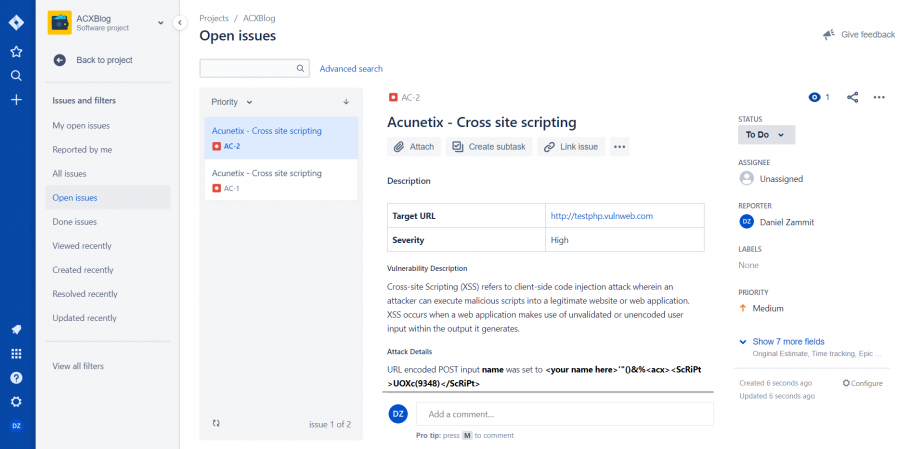
Task: Open the Priority sort dropdown
Action: [232, 102]
